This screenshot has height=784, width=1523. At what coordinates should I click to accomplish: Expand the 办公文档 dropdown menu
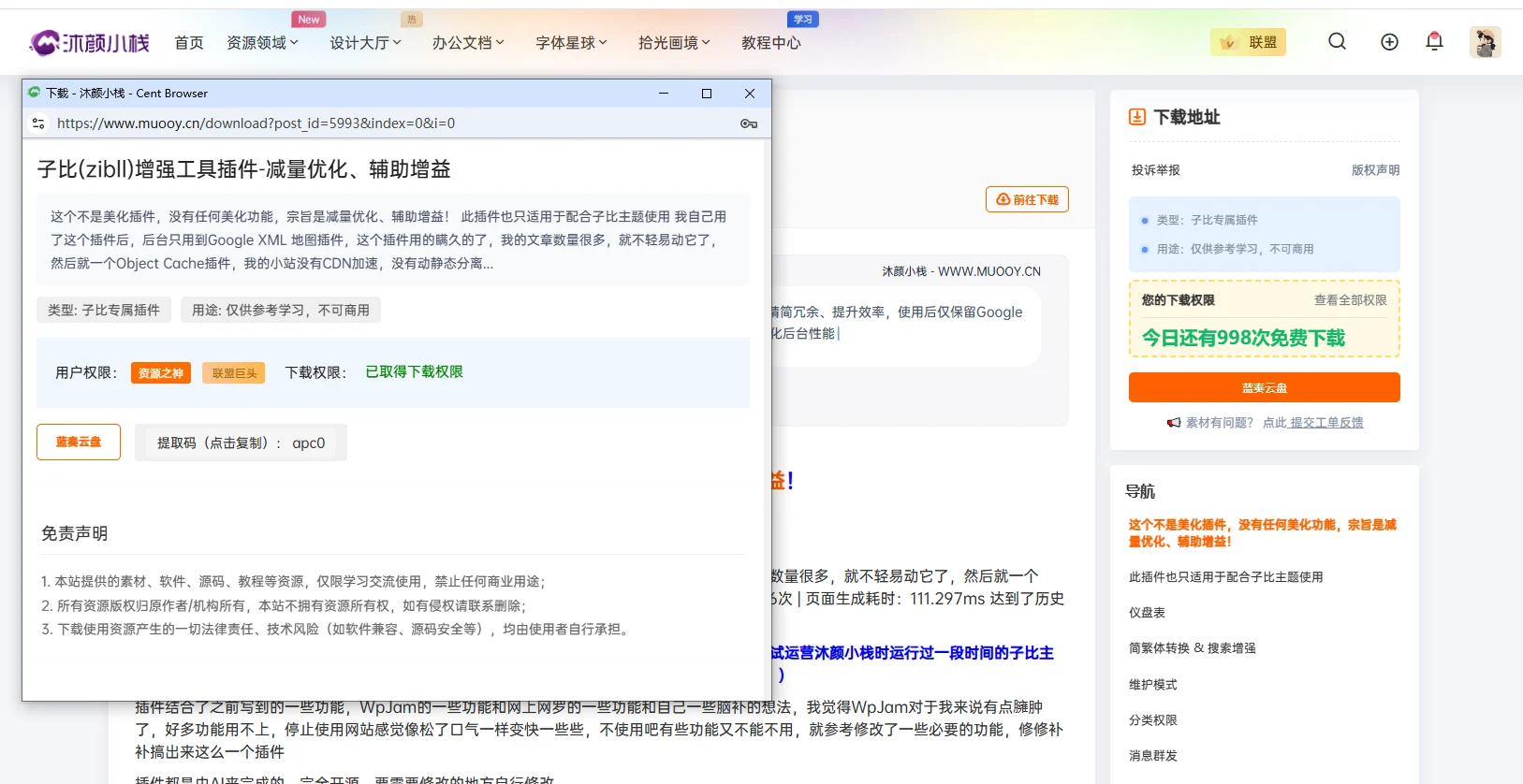pos(468,43)
